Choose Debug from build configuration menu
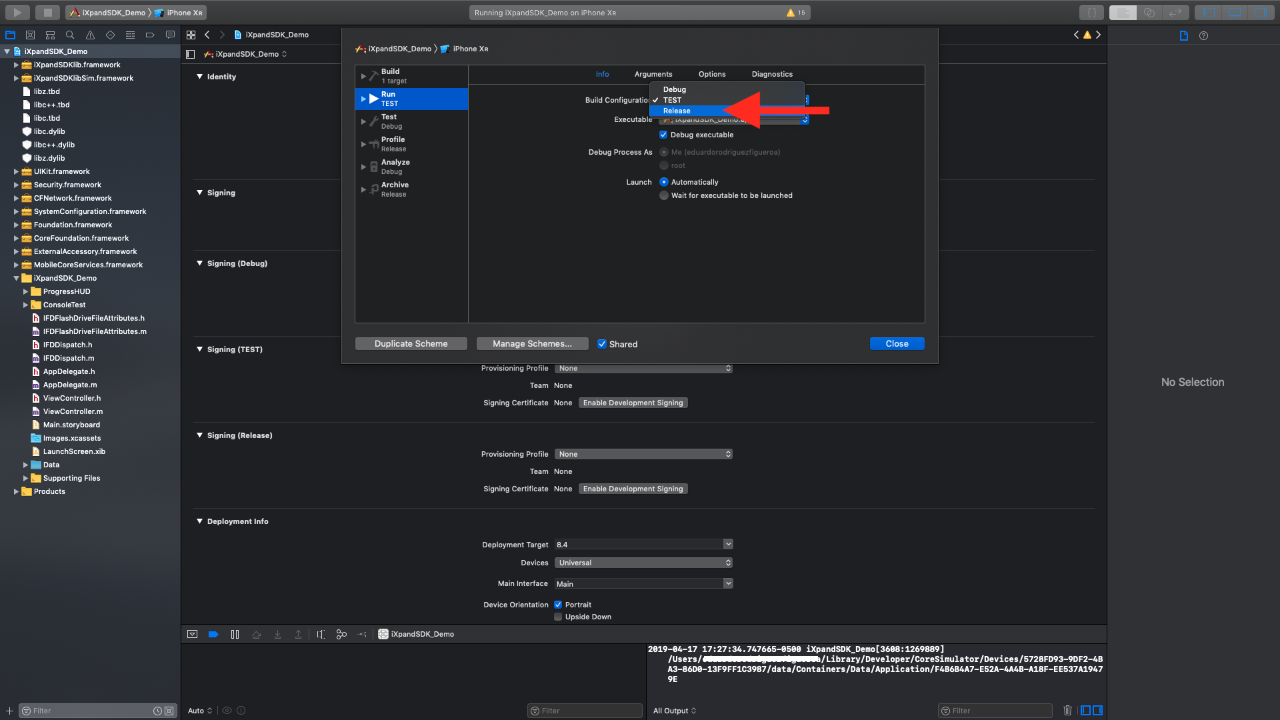 coord(727,89)
